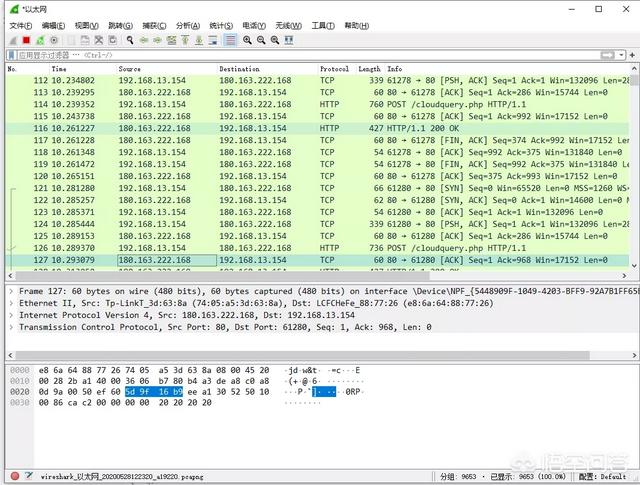Click highlighted hex bytes 5d 9f 16 b9
The image size is (640, 485).
click(x=154, y=392)
